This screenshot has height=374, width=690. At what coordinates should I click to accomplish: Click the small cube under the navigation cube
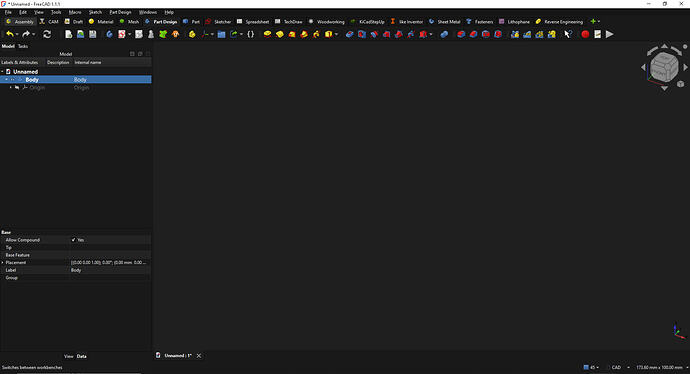point(680,84)
